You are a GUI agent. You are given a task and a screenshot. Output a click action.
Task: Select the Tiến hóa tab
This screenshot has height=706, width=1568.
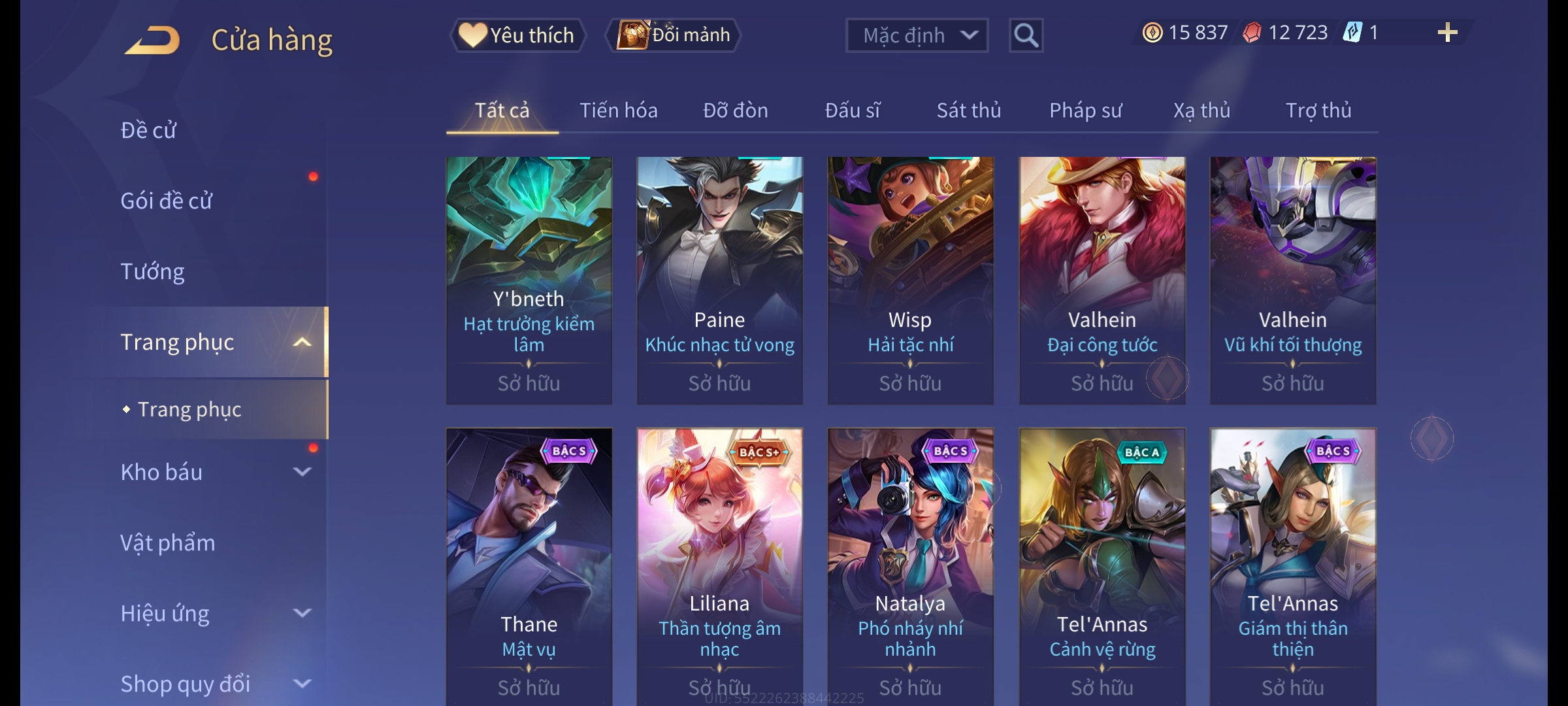(618, 110)
